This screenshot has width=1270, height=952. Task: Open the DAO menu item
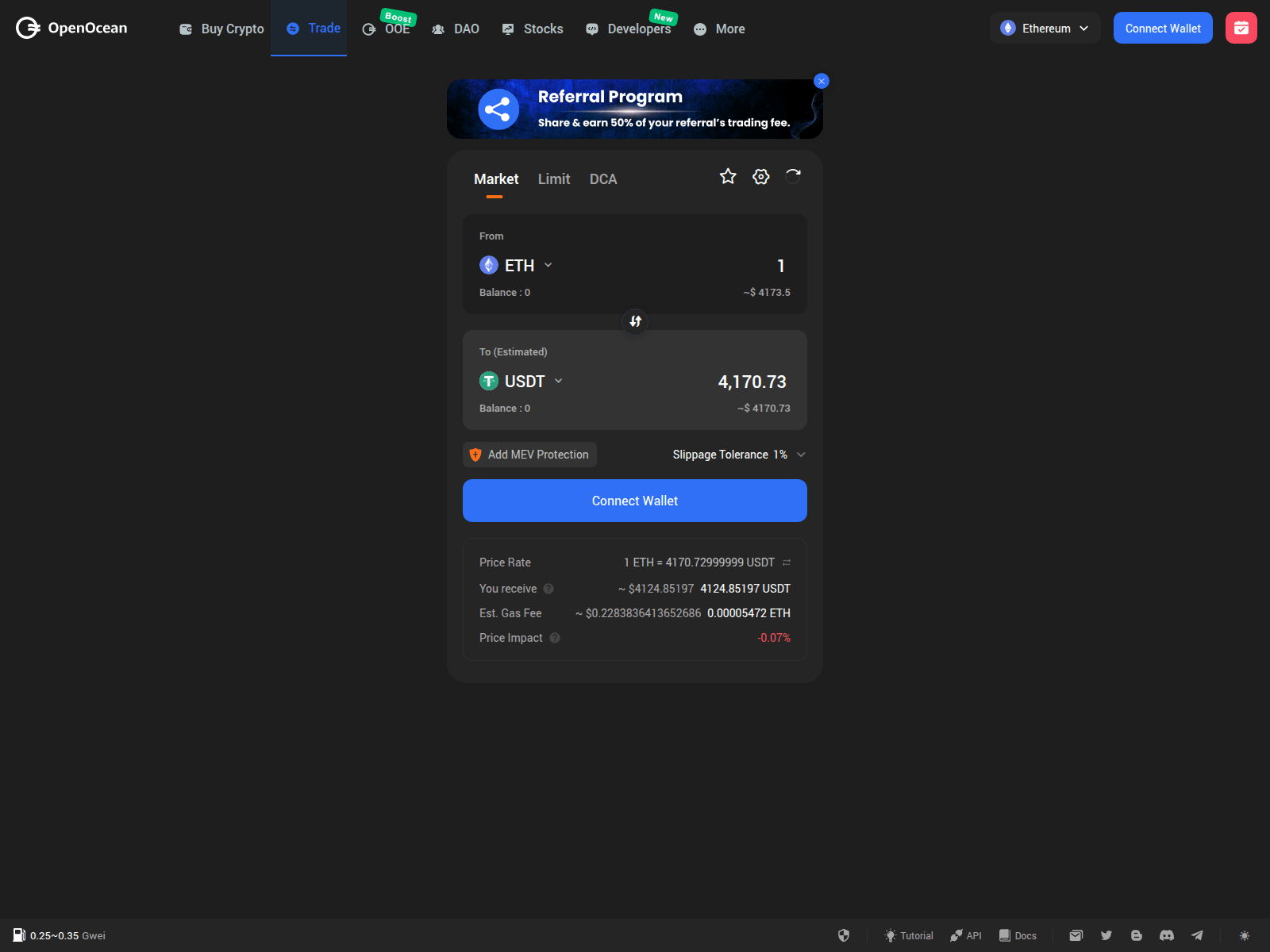[456, 29]
